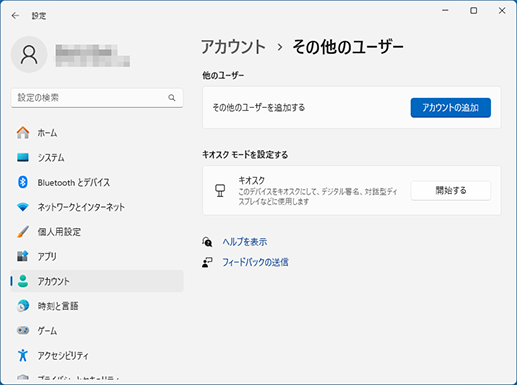Image resolution: width=517 pixels, height=385 pixels.
Task: Click the 開始する kiosk button
Action: click(450, 191)
